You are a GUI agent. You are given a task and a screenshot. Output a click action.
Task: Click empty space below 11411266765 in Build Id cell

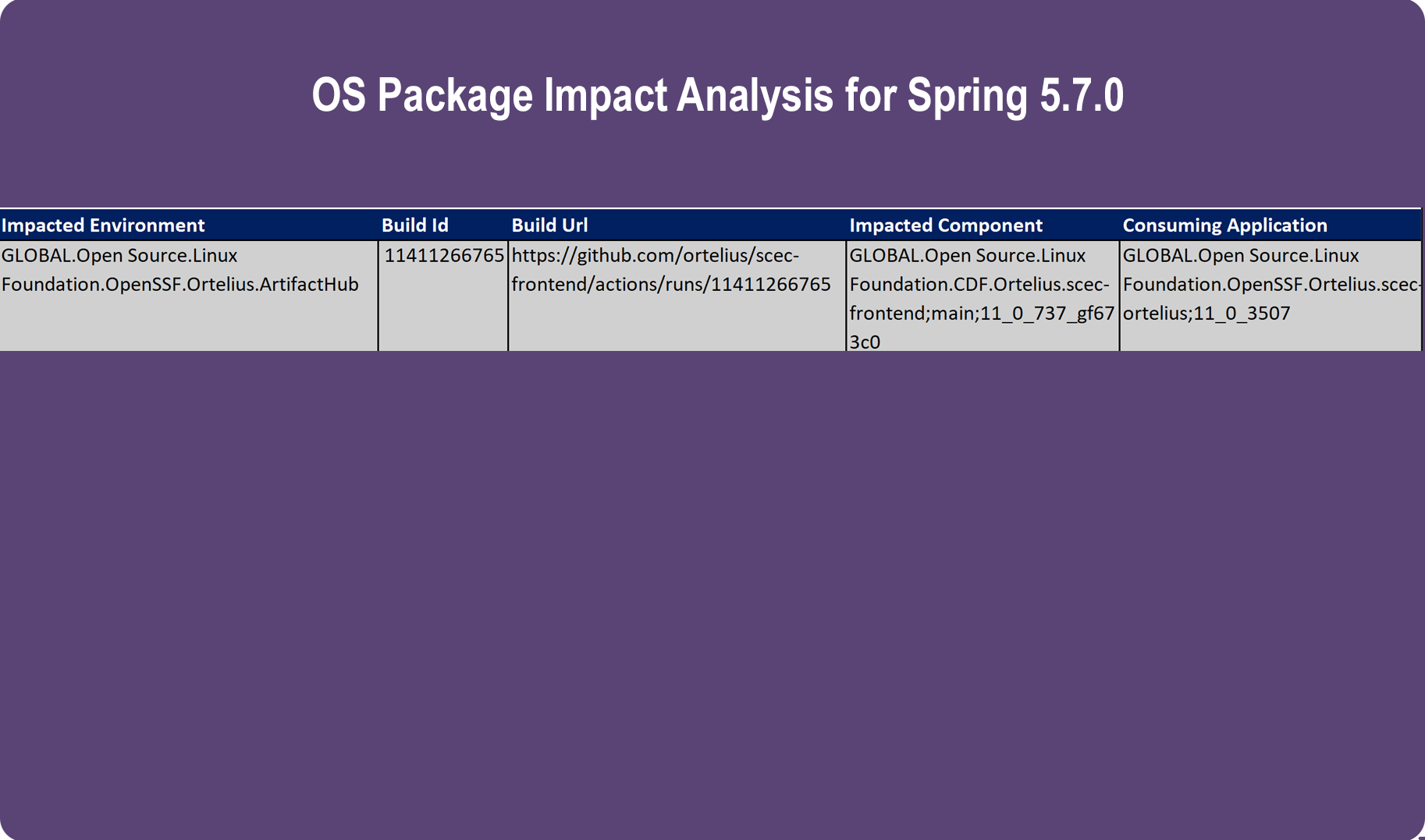443,316
